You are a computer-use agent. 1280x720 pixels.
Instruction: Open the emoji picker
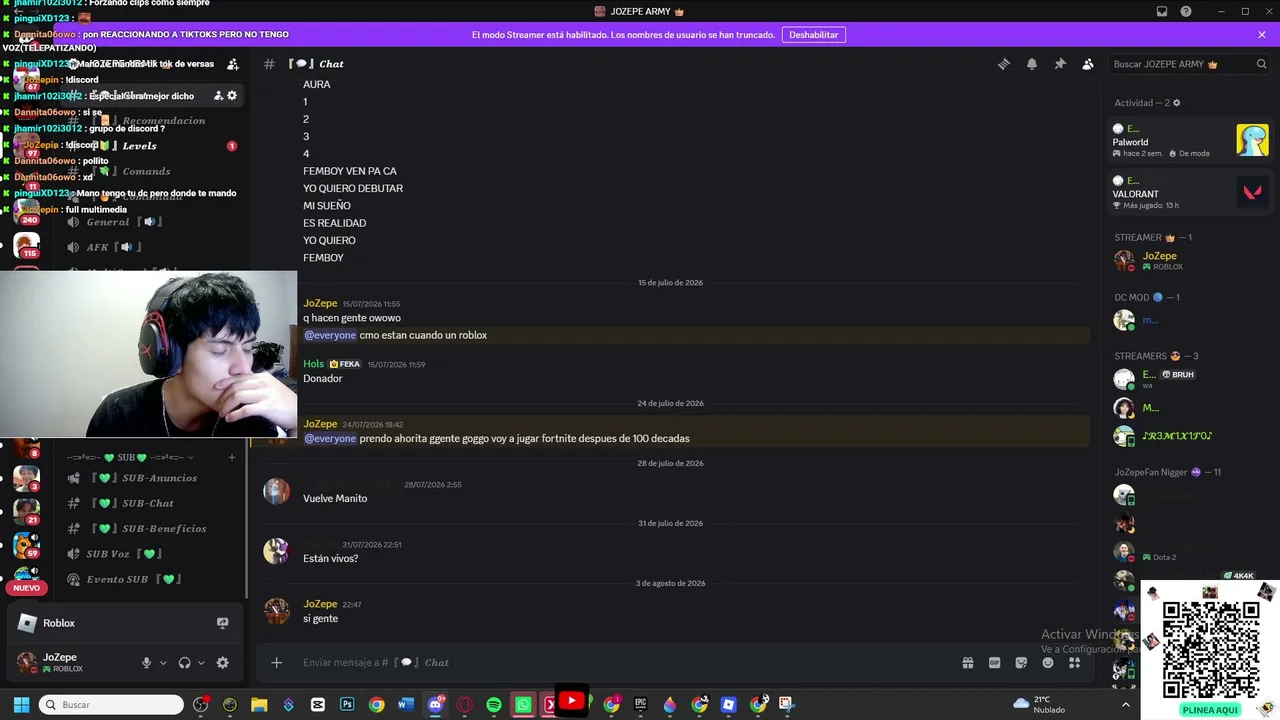1048,662
